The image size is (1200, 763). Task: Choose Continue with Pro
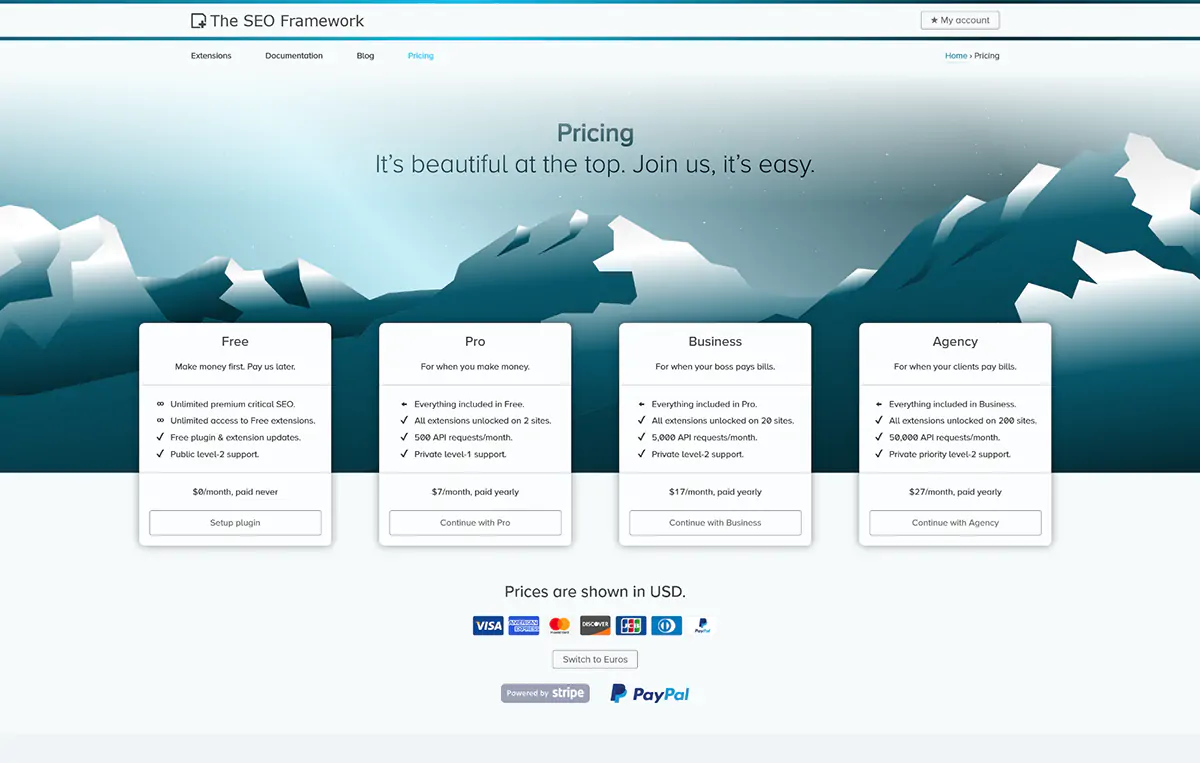coord(475,523)
